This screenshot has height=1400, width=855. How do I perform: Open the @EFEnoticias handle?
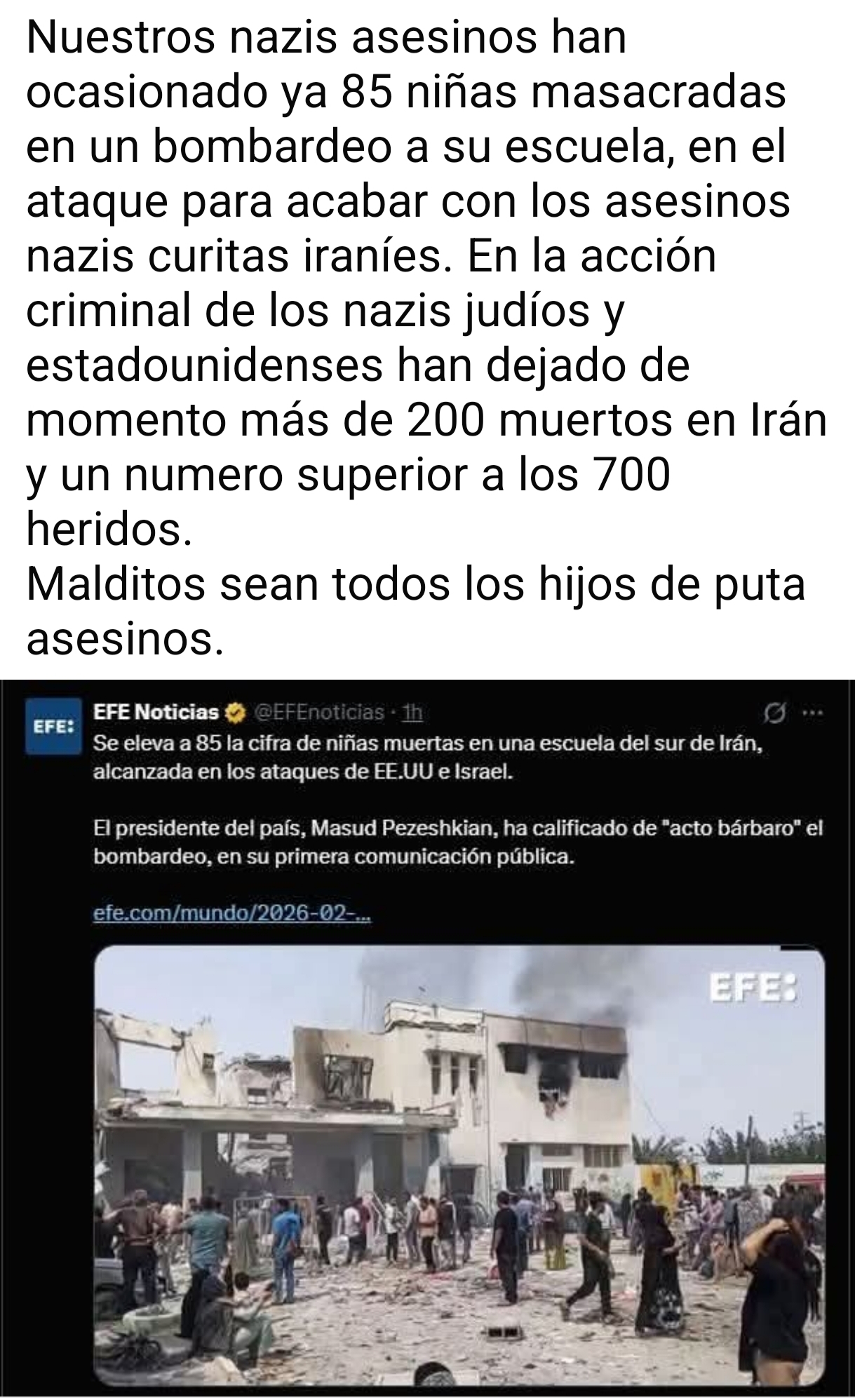coord(318,713)
